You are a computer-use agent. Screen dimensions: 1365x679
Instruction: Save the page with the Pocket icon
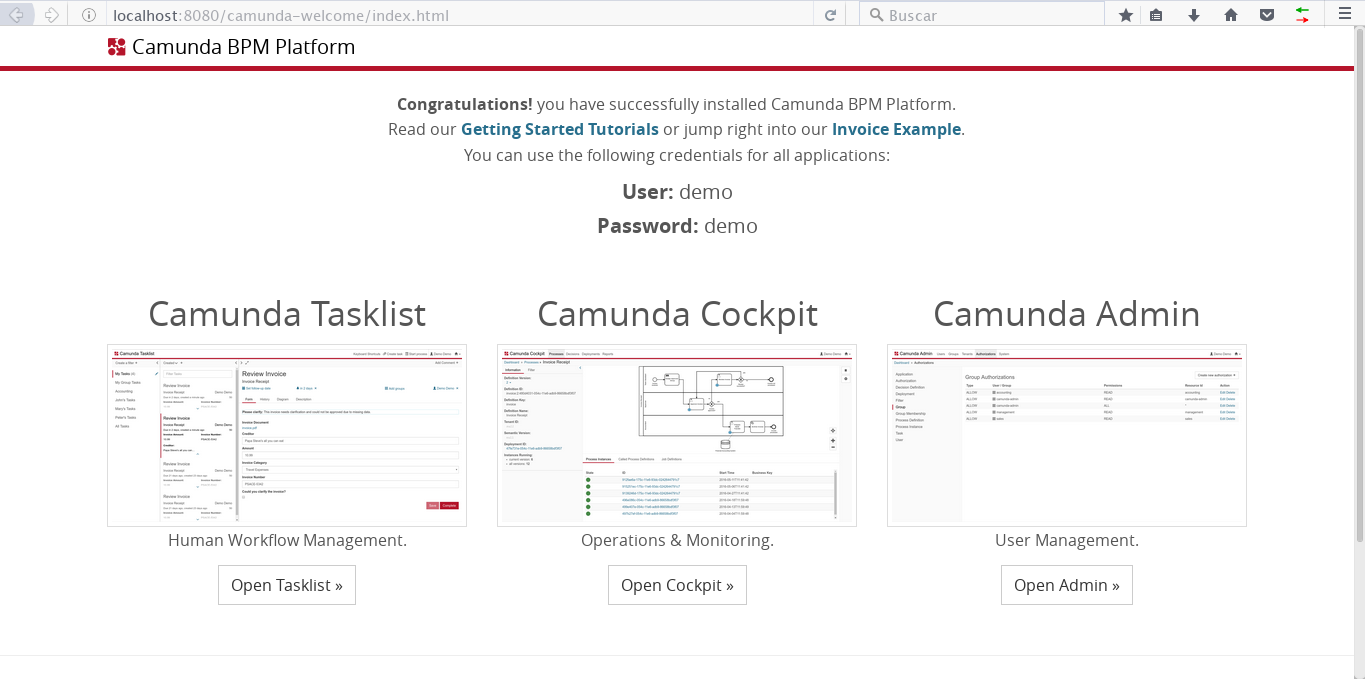click(1268, 14)
